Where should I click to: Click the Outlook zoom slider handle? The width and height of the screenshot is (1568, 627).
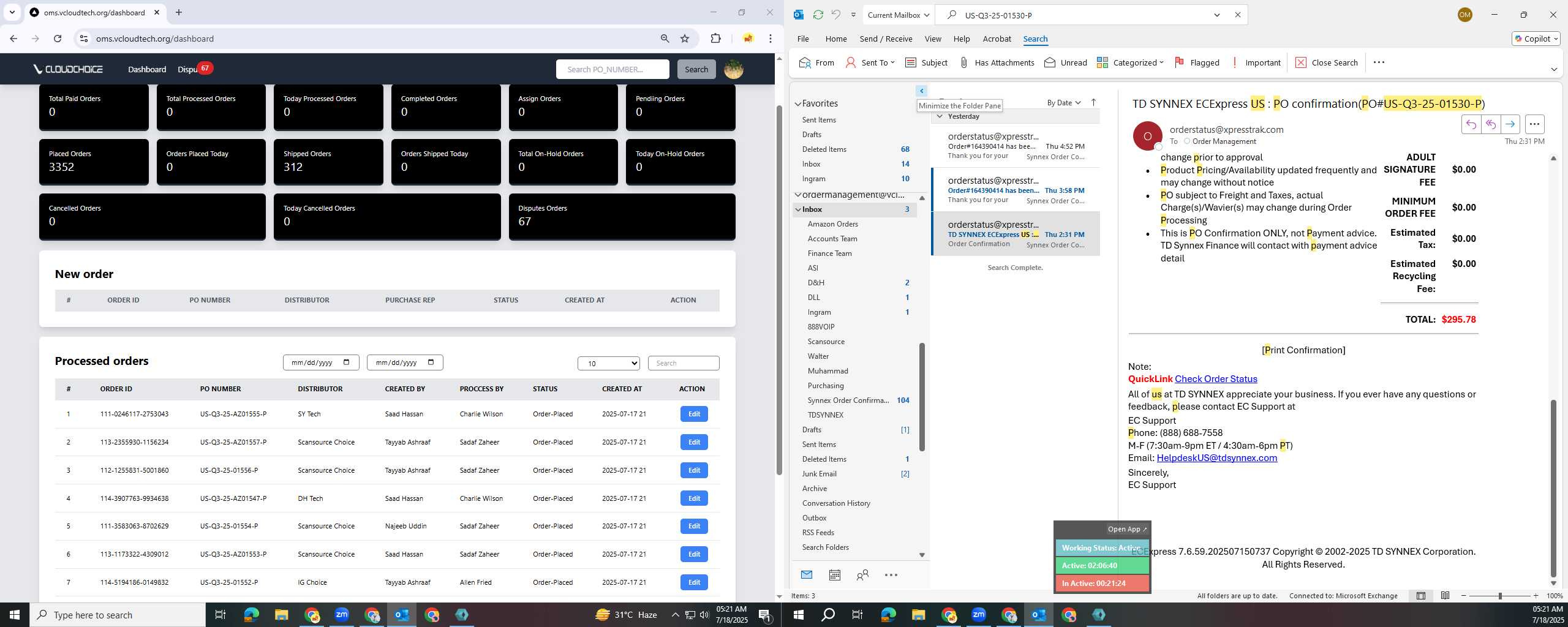(x=1500, y=596)
